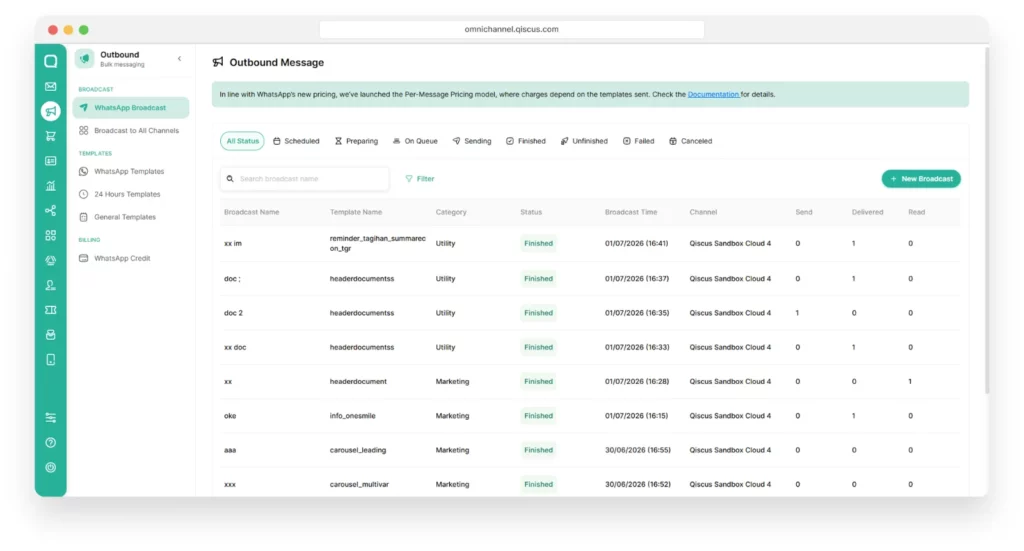Open the help question mark icon
The height and width of the screenshot is (551, 1024).
pos(50,443)
